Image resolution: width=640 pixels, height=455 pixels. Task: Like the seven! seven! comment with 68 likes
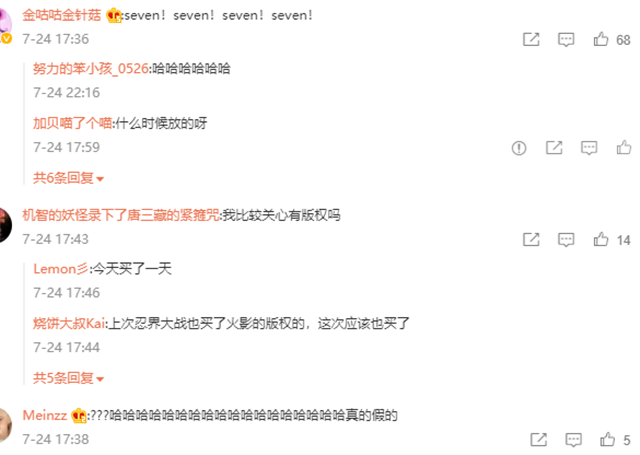click(x=601, y=39)
